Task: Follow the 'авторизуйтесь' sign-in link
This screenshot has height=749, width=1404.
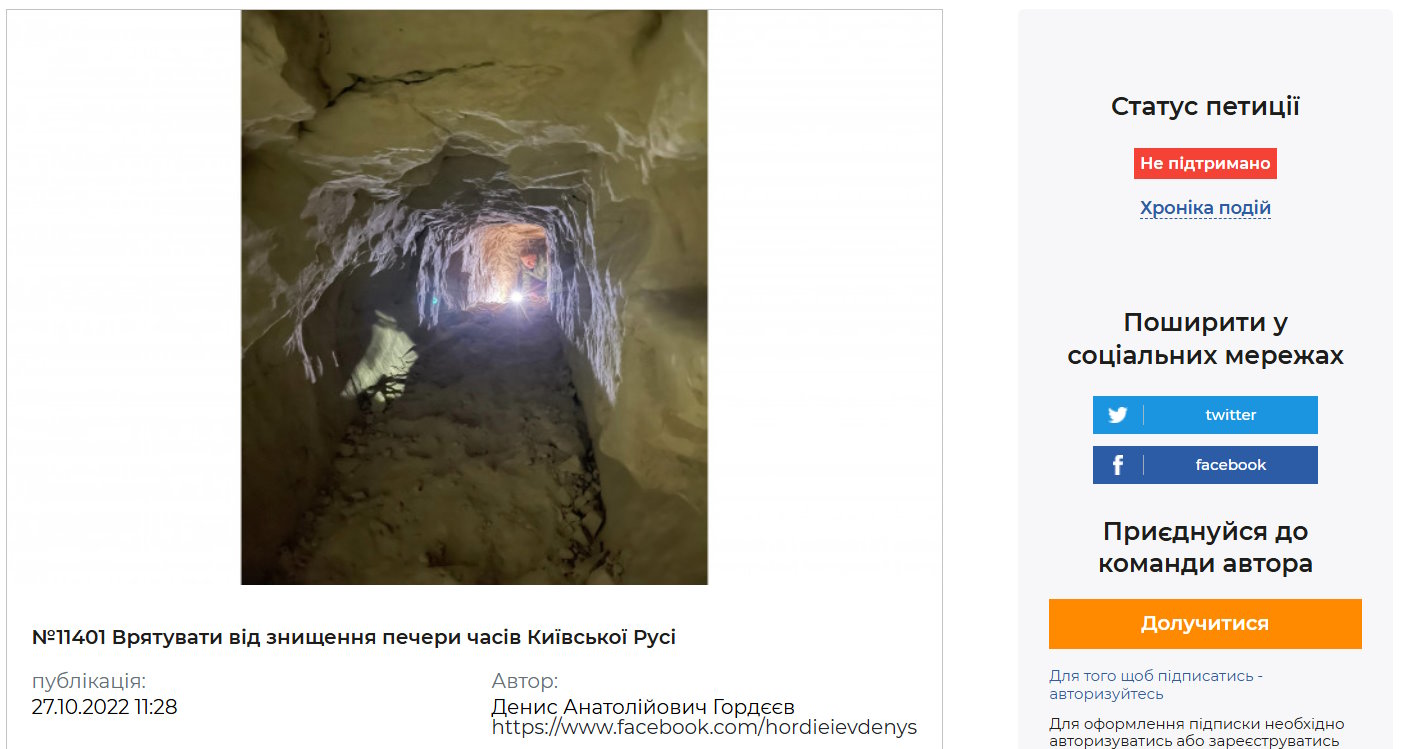Action: coord(1106,694)
